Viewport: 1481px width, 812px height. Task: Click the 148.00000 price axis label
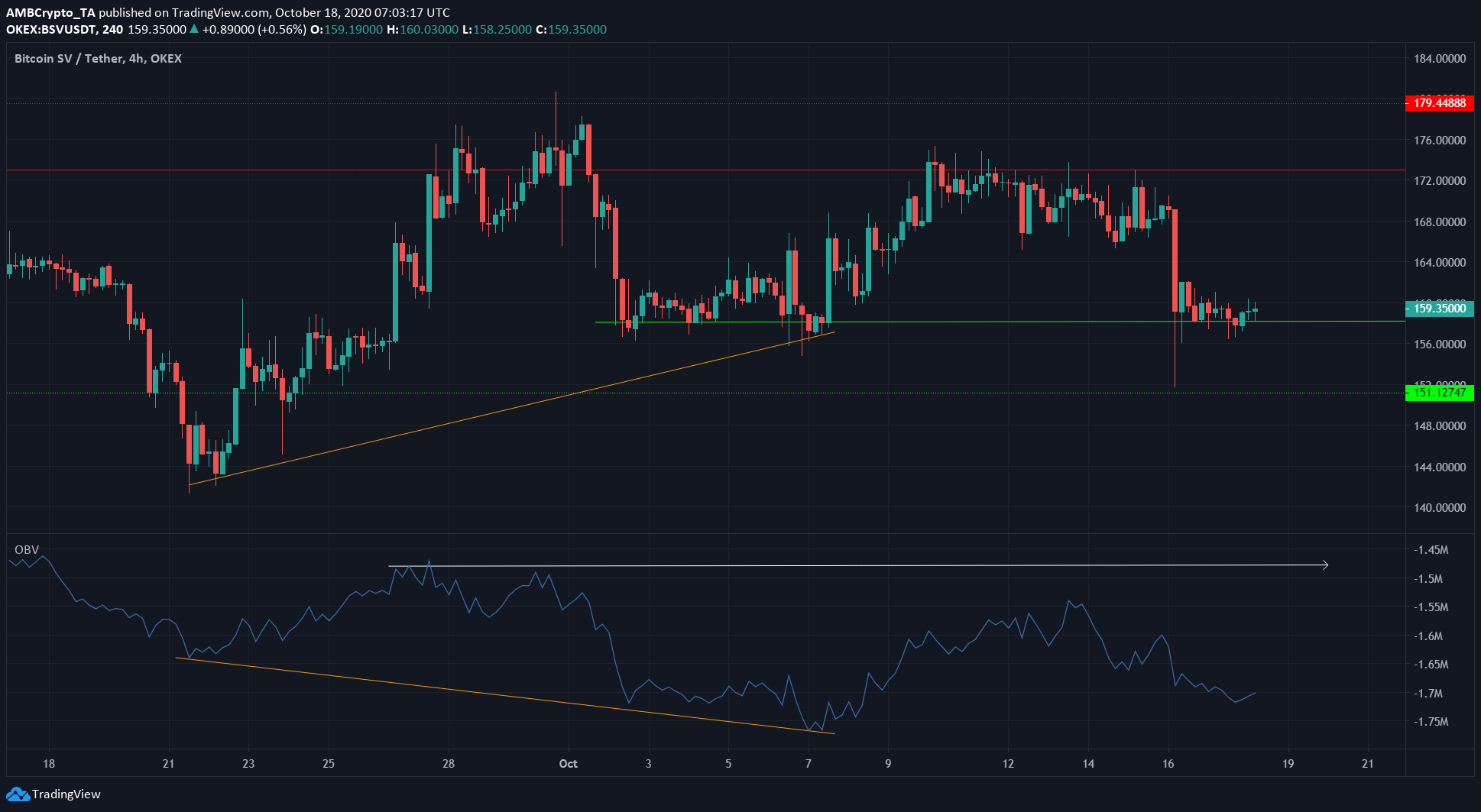[1440, 426]
